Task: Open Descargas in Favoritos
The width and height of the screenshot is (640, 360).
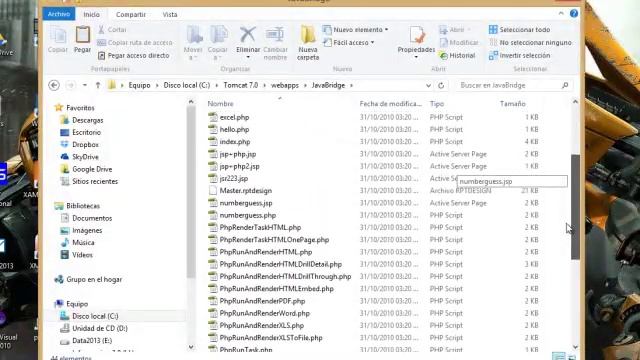Action: (x=87, y=120)
